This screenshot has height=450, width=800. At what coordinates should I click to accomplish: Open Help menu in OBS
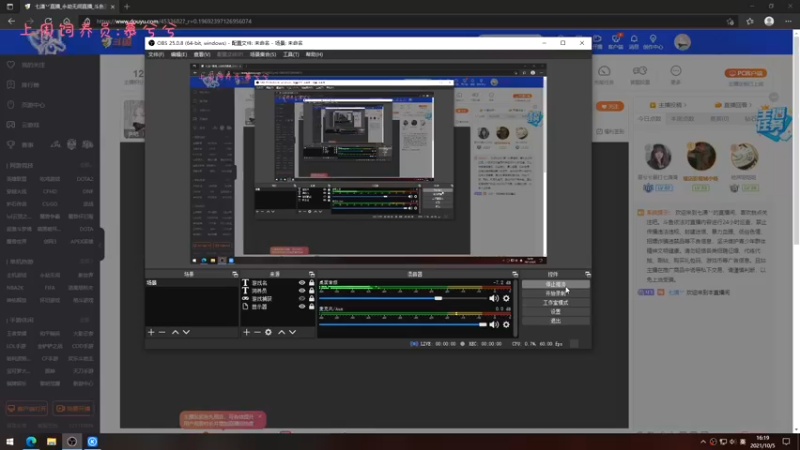[x=314, y=54]
